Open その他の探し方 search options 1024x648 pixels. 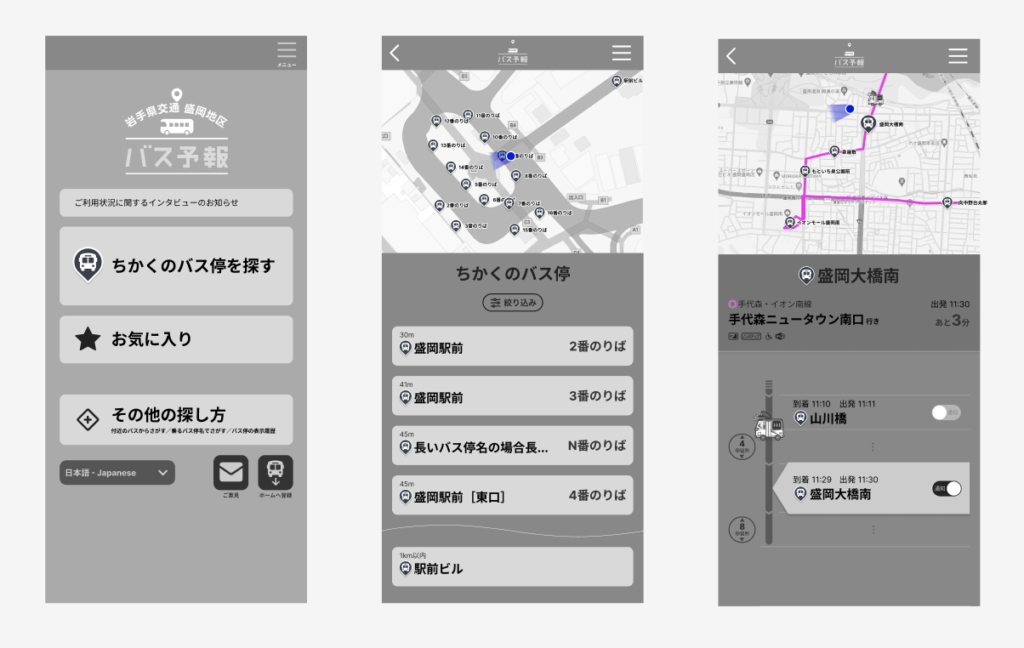pos(176,419)
